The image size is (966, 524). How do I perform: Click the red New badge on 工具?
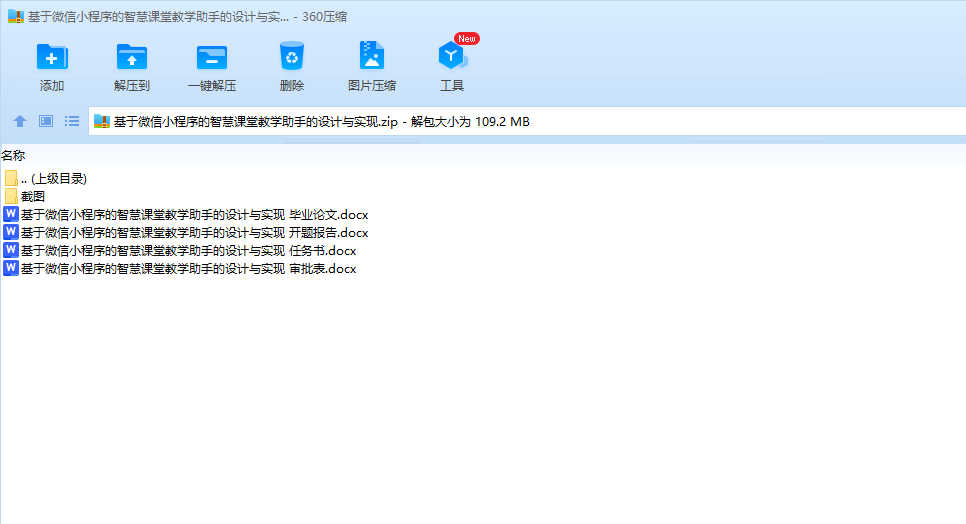pos(466,39)
